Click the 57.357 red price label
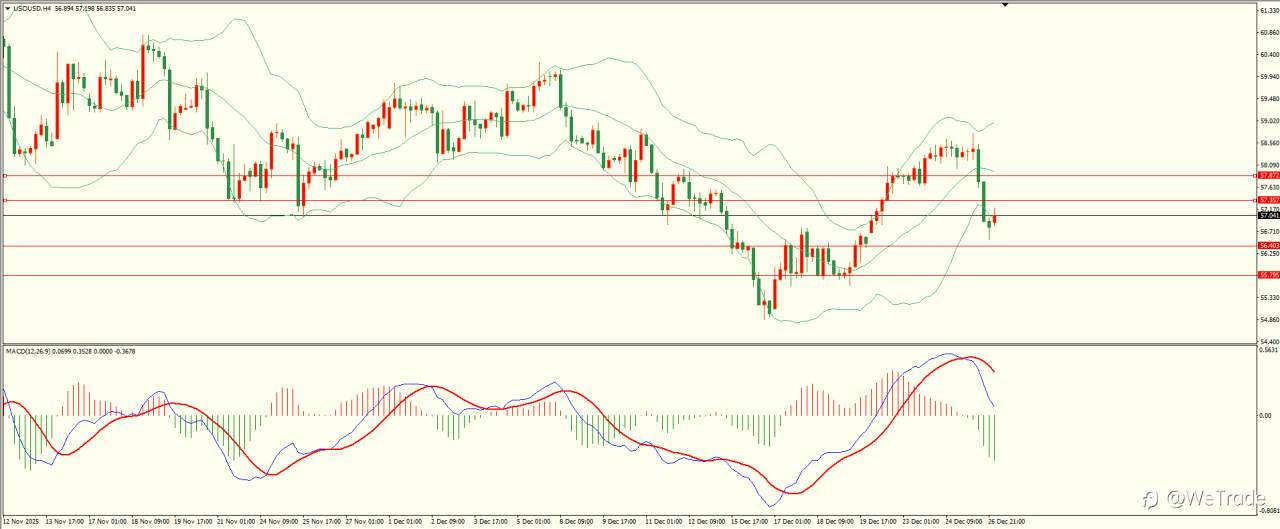 coord(1269,201)
